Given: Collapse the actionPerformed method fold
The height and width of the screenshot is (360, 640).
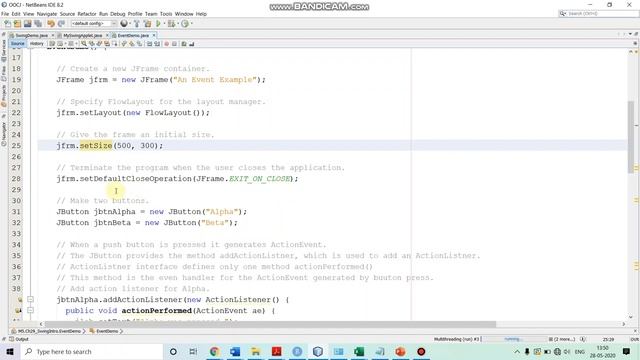Looking at the screenshot, I should click(30, 310).
